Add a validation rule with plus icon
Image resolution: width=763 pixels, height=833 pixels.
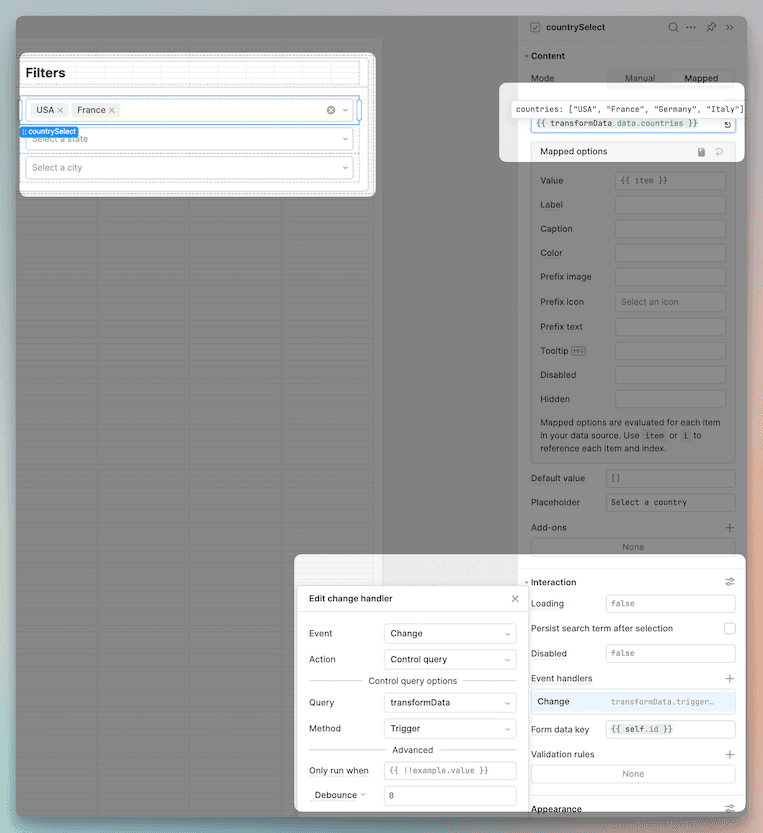click(x=729, y=755)
